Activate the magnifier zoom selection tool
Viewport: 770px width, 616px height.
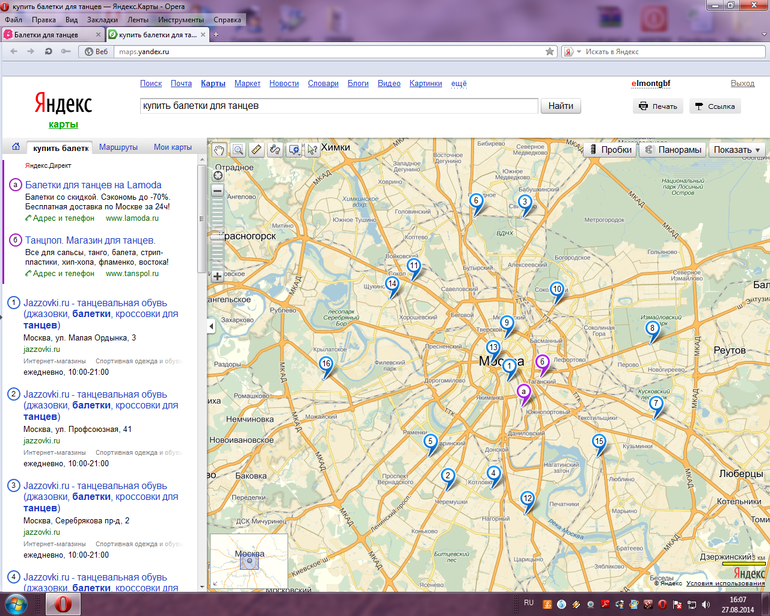click(x=238, y=150)
